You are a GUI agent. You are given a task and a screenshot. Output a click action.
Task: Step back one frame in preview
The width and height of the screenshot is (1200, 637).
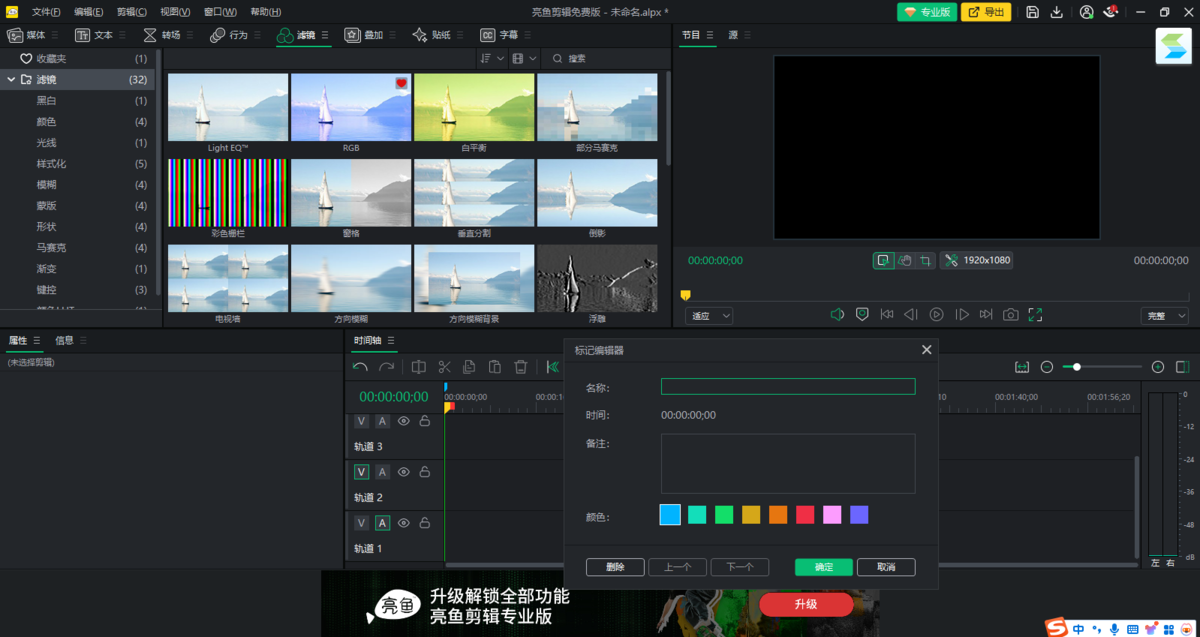(x=911, y=315)
